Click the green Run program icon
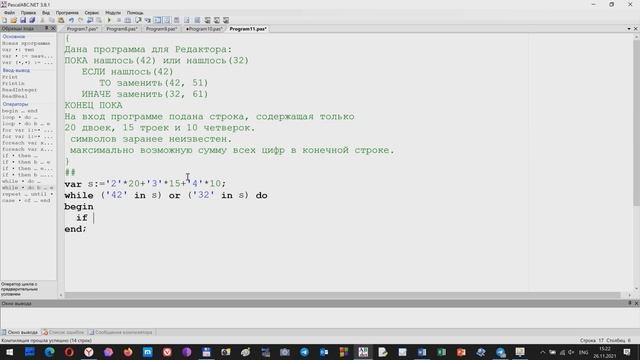Viewport: 640px width, 360px height. click(109, 20)
